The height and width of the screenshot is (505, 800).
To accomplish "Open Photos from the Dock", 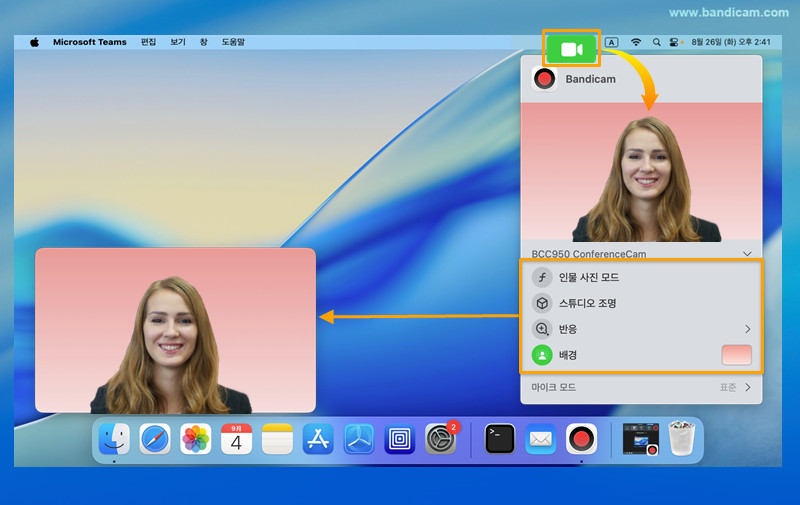I will click(196, 439).
